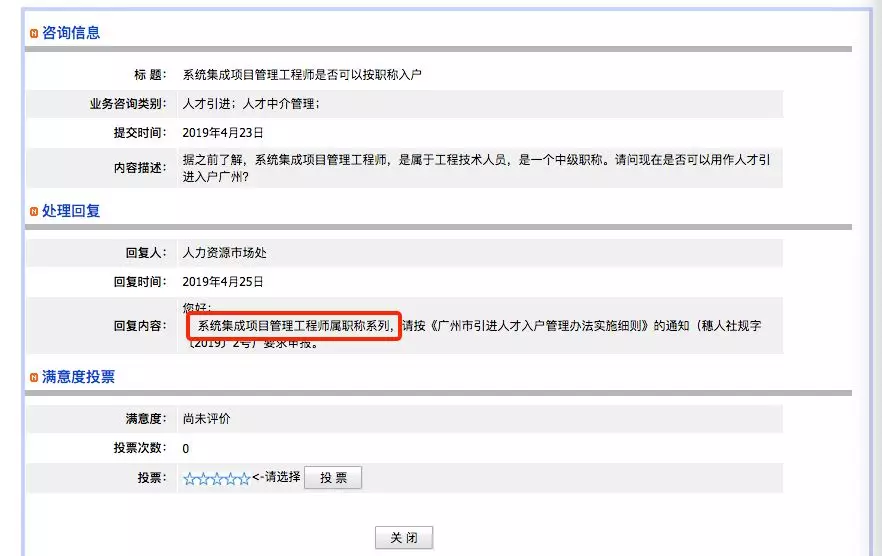Click the replier value 人力资源市场处
The height and width of the screenshot is (556, 882).
click(224, 253)
